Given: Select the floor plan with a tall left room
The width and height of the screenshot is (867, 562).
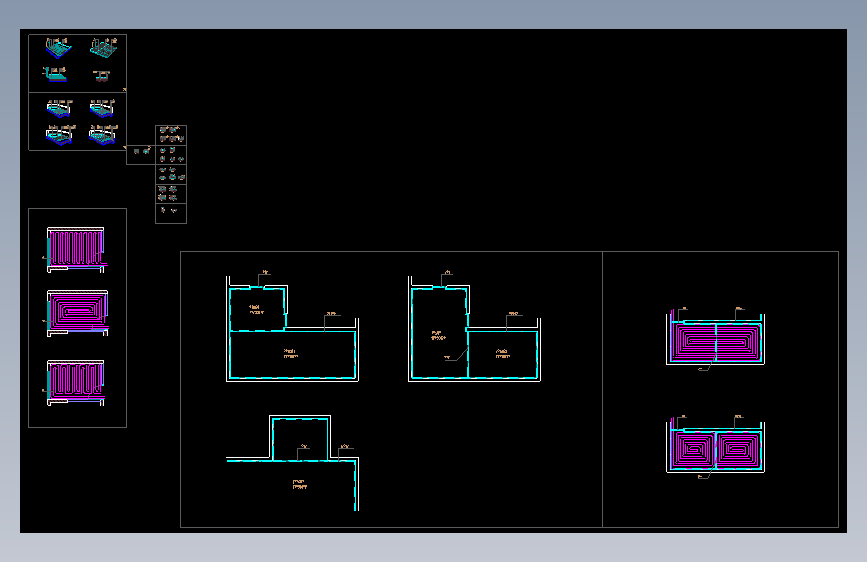Looking at the screenshot, I should [x=474, y=327].
